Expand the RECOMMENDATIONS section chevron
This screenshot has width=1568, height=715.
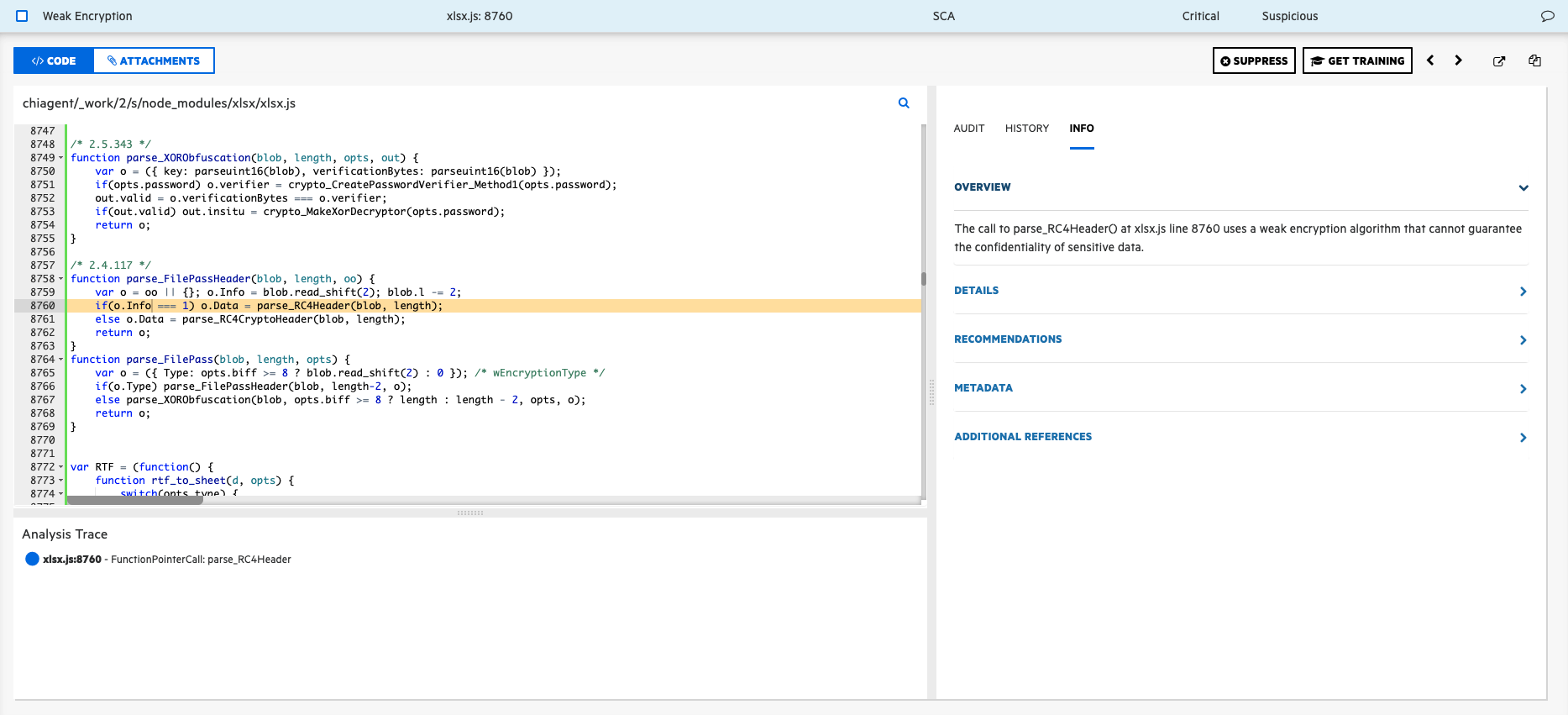1523,339
